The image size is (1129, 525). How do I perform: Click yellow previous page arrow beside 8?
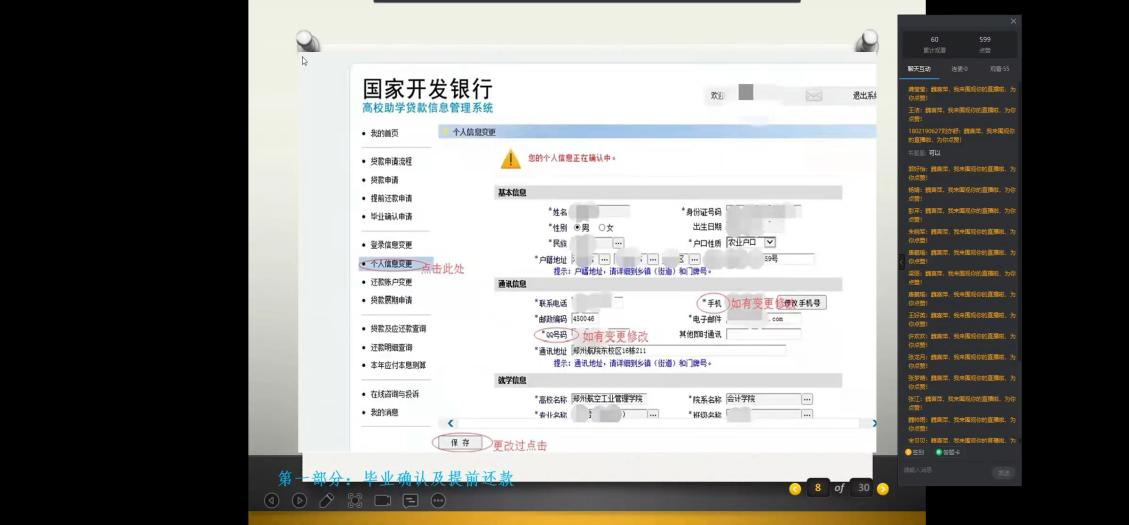pos(795,488)
